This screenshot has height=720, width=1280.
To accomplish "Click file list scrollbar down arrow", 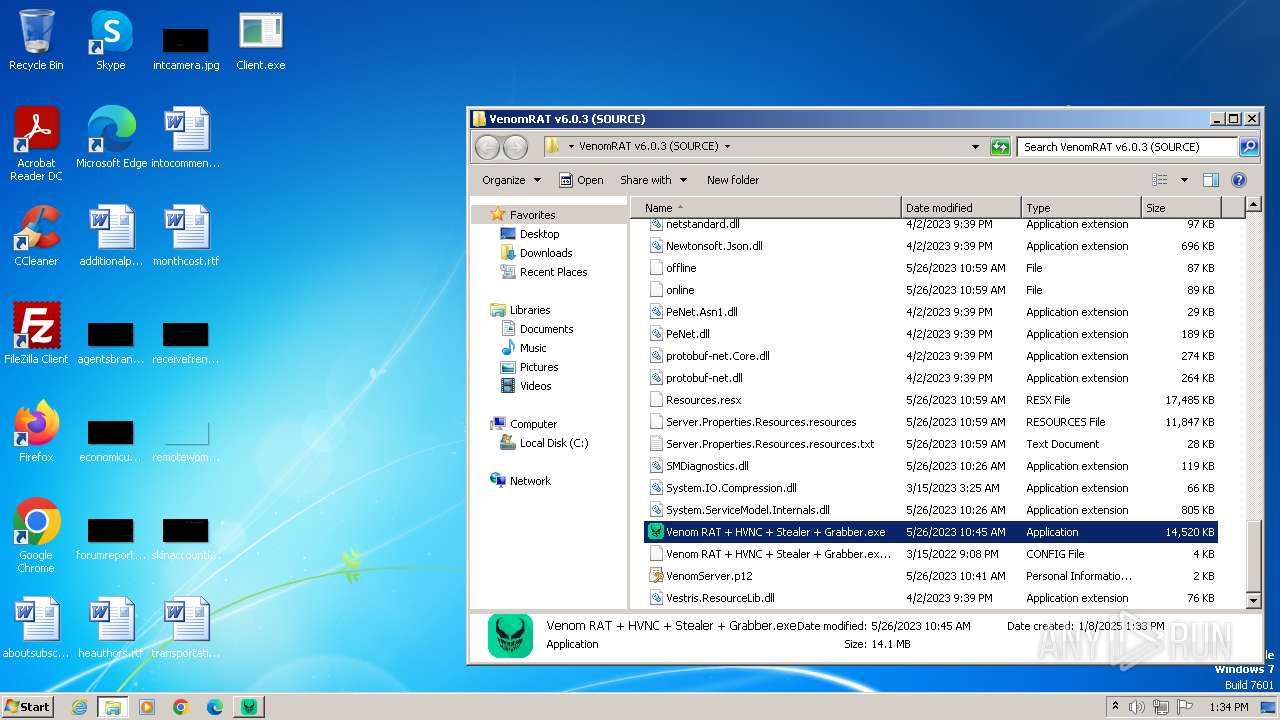I will pos(1254,600).
